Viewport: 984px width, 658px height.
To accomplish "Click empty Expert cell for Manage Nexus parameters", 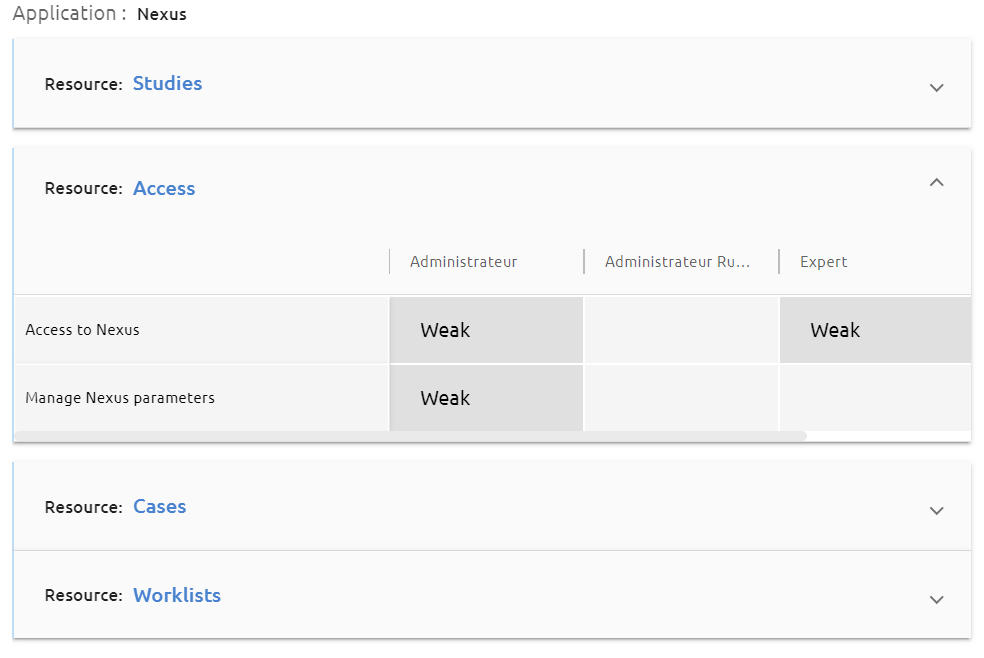I will pyautogui.click(x=875, y=398).
